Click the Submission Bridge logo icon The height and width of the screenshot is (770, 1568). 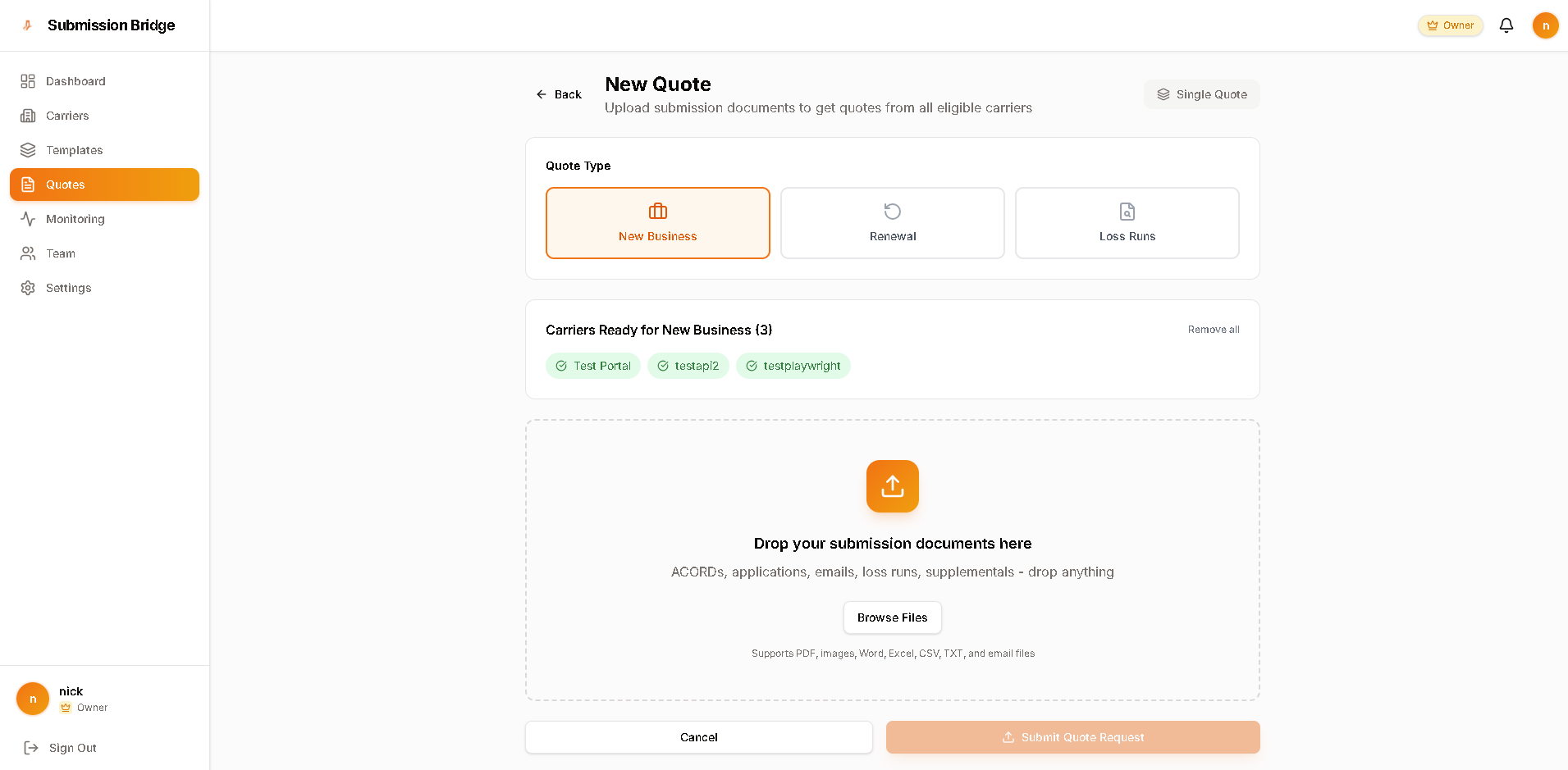(x=27, y=25)
